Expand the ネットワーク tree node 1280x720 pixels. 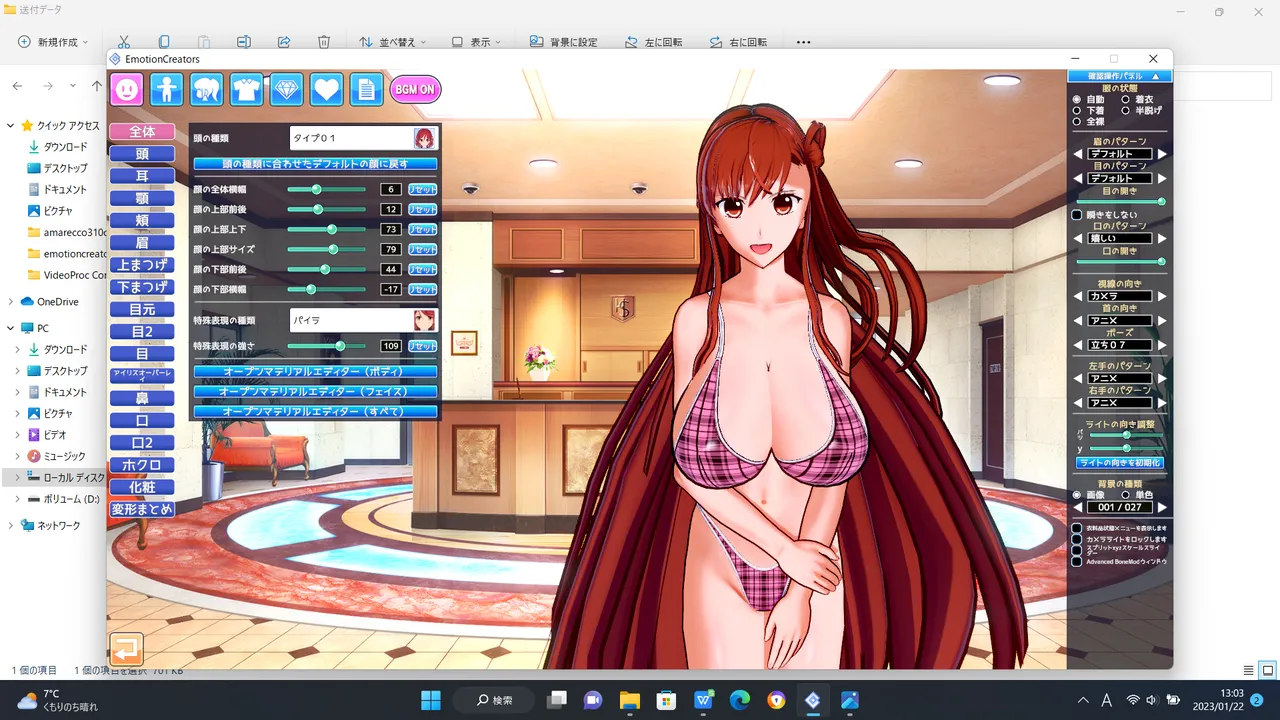pos(12,525)
